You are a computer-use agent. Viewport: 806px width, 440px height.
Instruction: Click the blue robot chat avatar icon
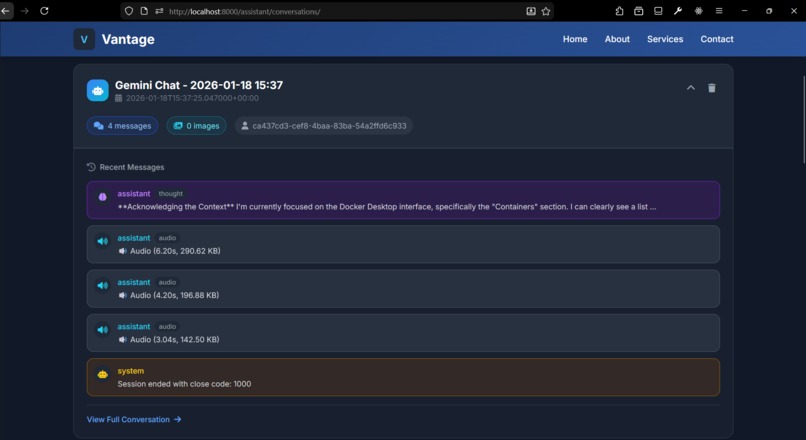[x=98, y=90]
